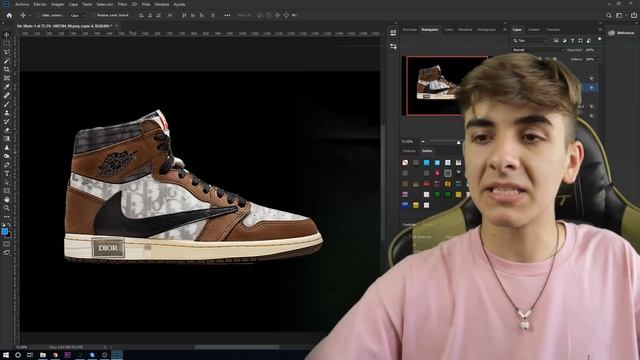Toggle the layer filter on/off switch
This screenshot has height=360, width=640.
tap(600, 39)
